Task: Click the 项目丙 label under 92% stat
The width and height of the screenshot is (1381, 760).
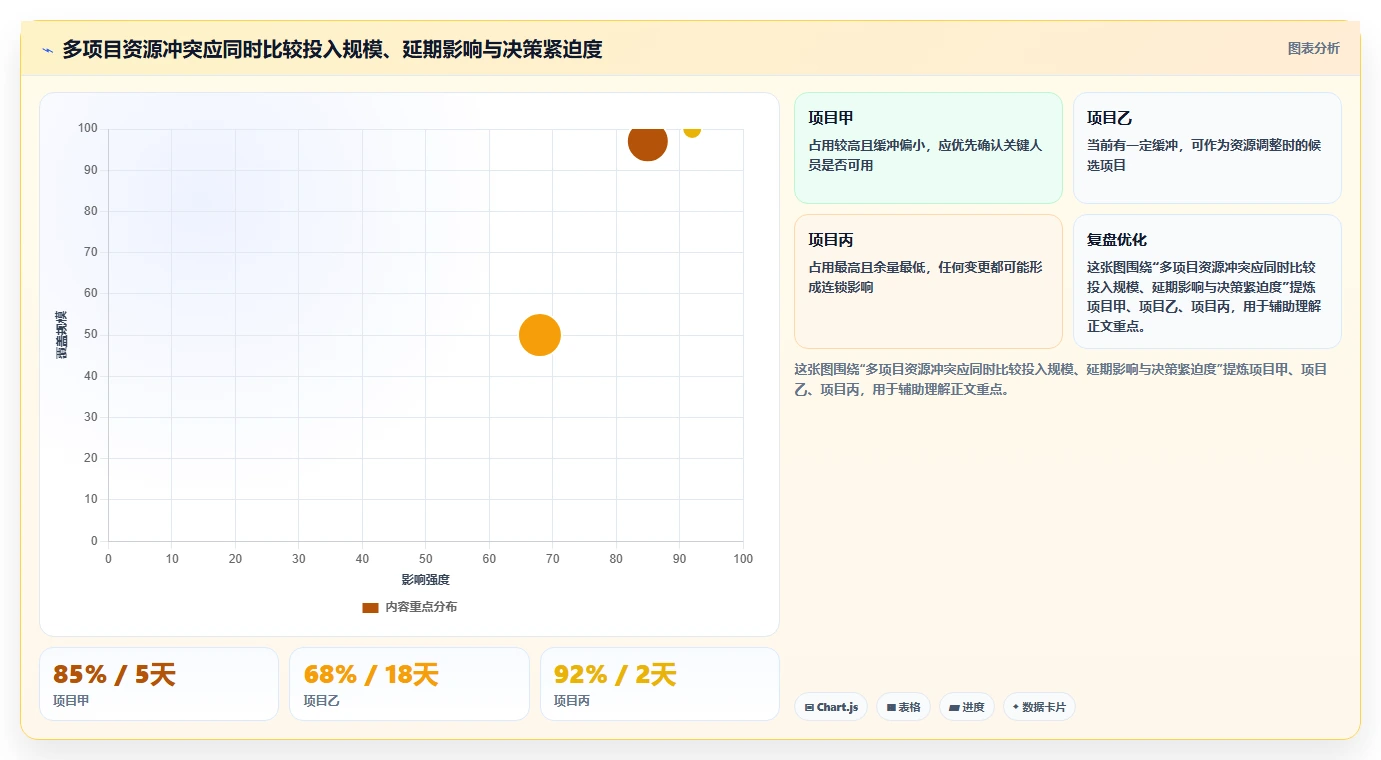Action: click(x=572, y=701)
